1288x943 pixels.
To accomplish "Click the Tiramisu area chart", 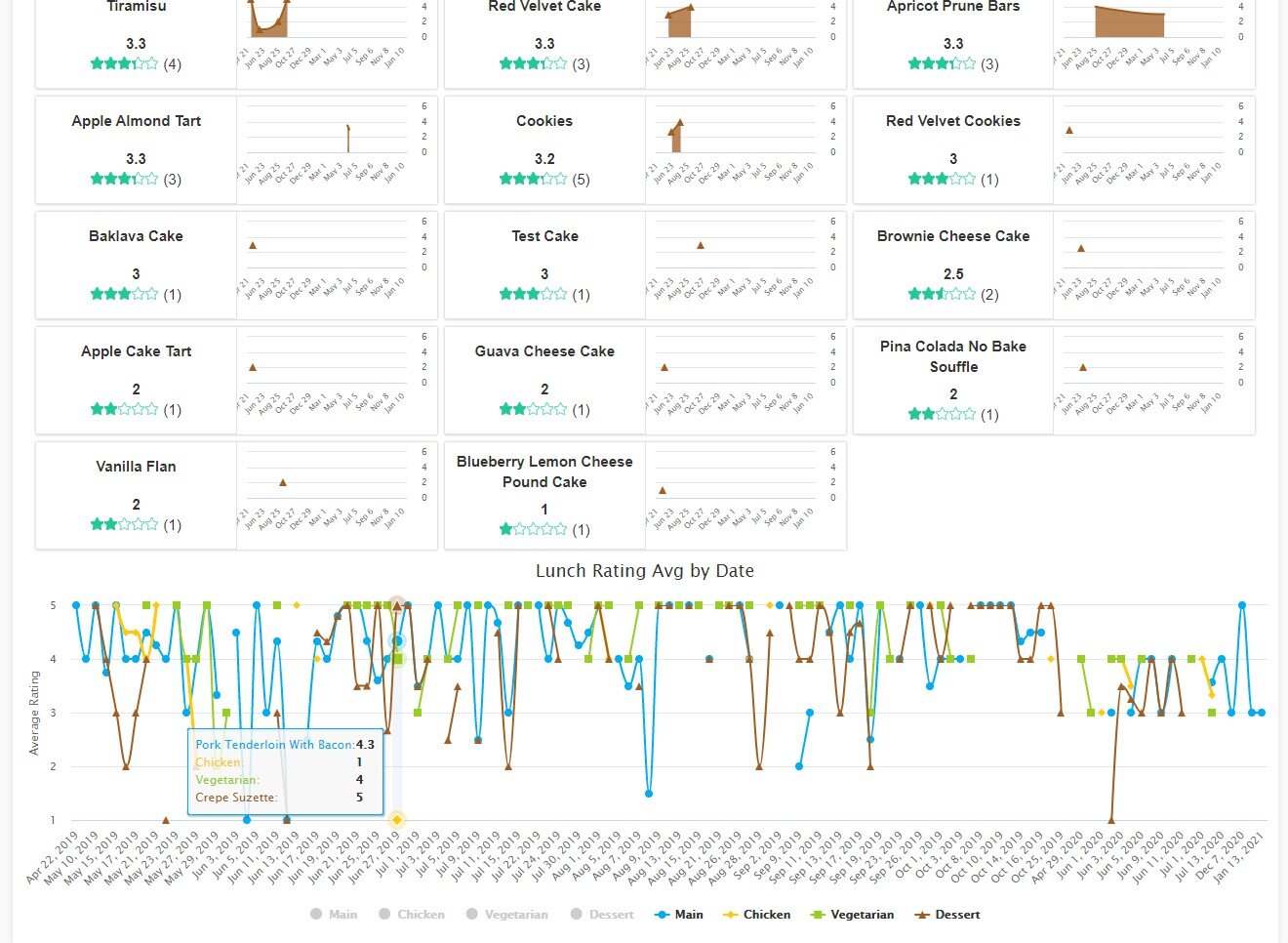I will click(268, 19).
